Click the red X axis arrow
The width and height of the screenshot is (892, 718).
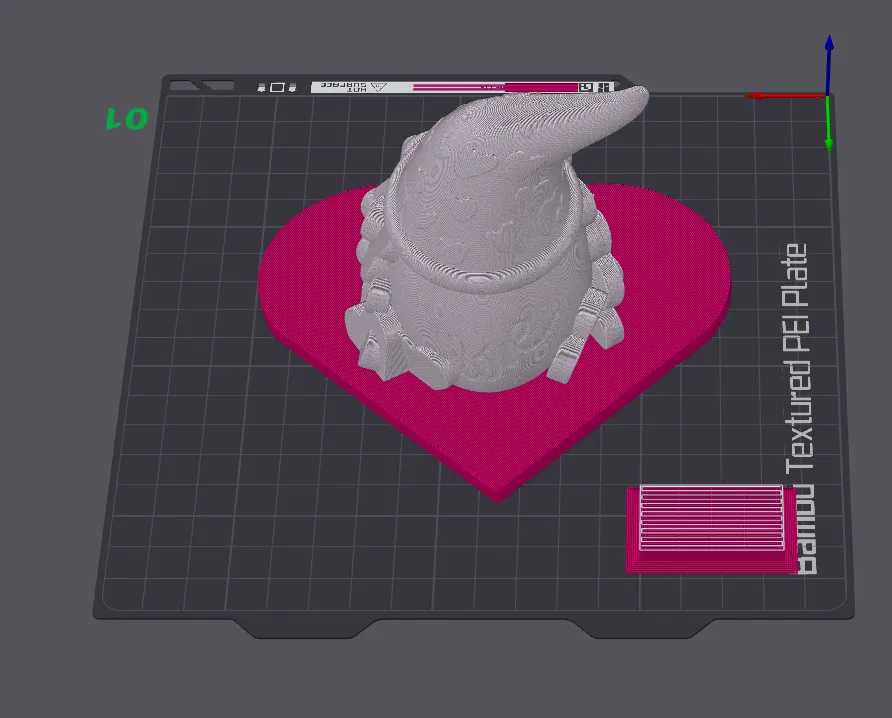click(x=786, y=96)
